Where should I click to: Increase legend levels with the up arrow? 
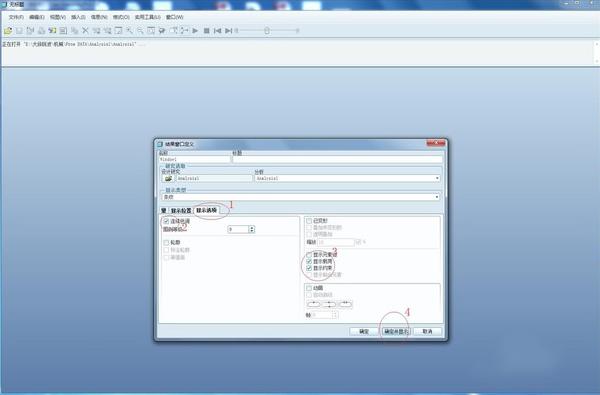coord(251,228)
